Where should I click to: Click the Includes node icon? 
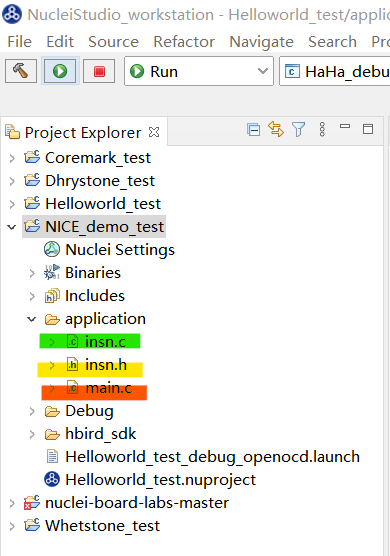[x=52, y=296]
